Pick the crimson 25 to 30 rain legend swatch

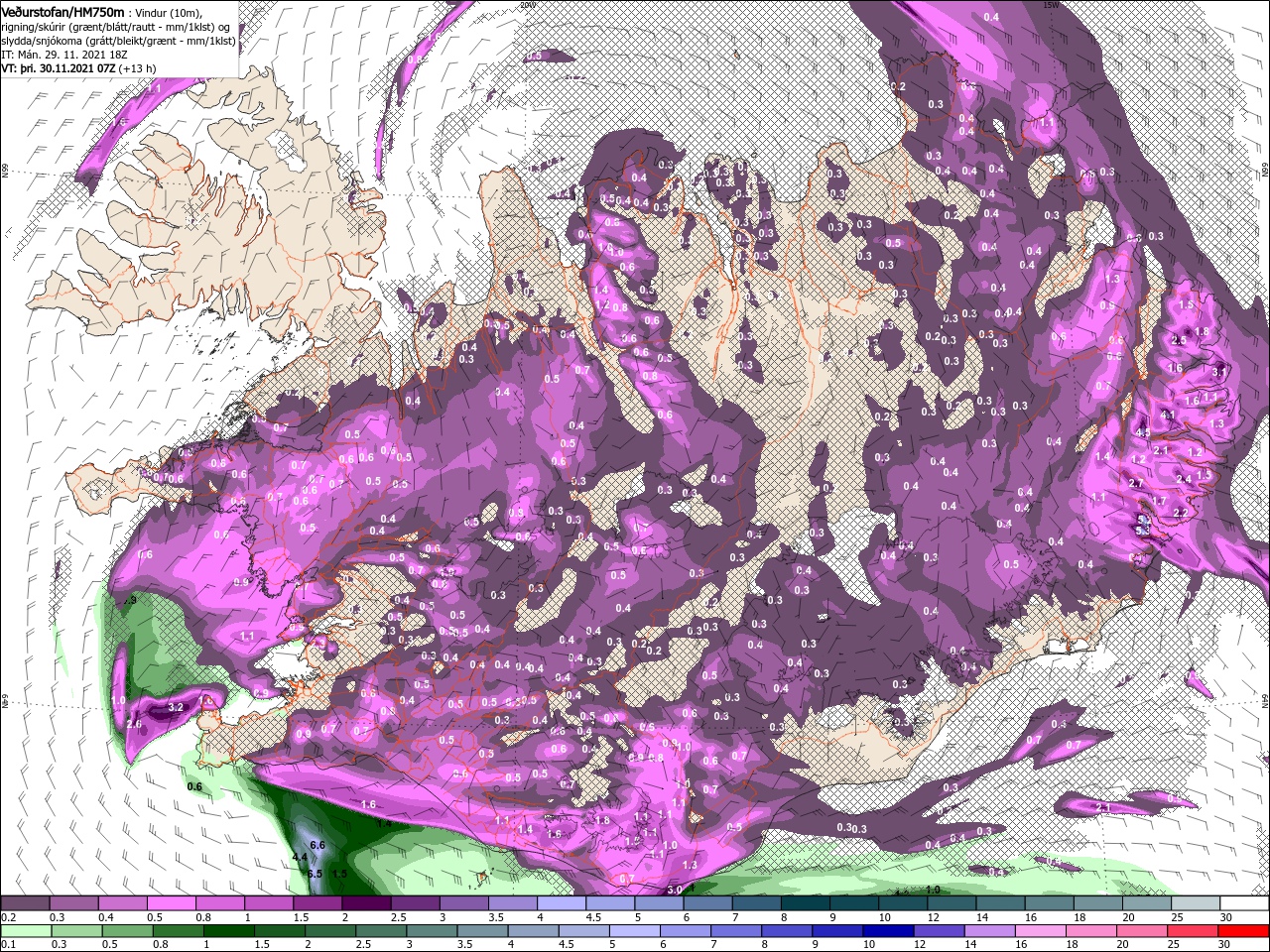pyautogui.click(x=1193, y=931)
